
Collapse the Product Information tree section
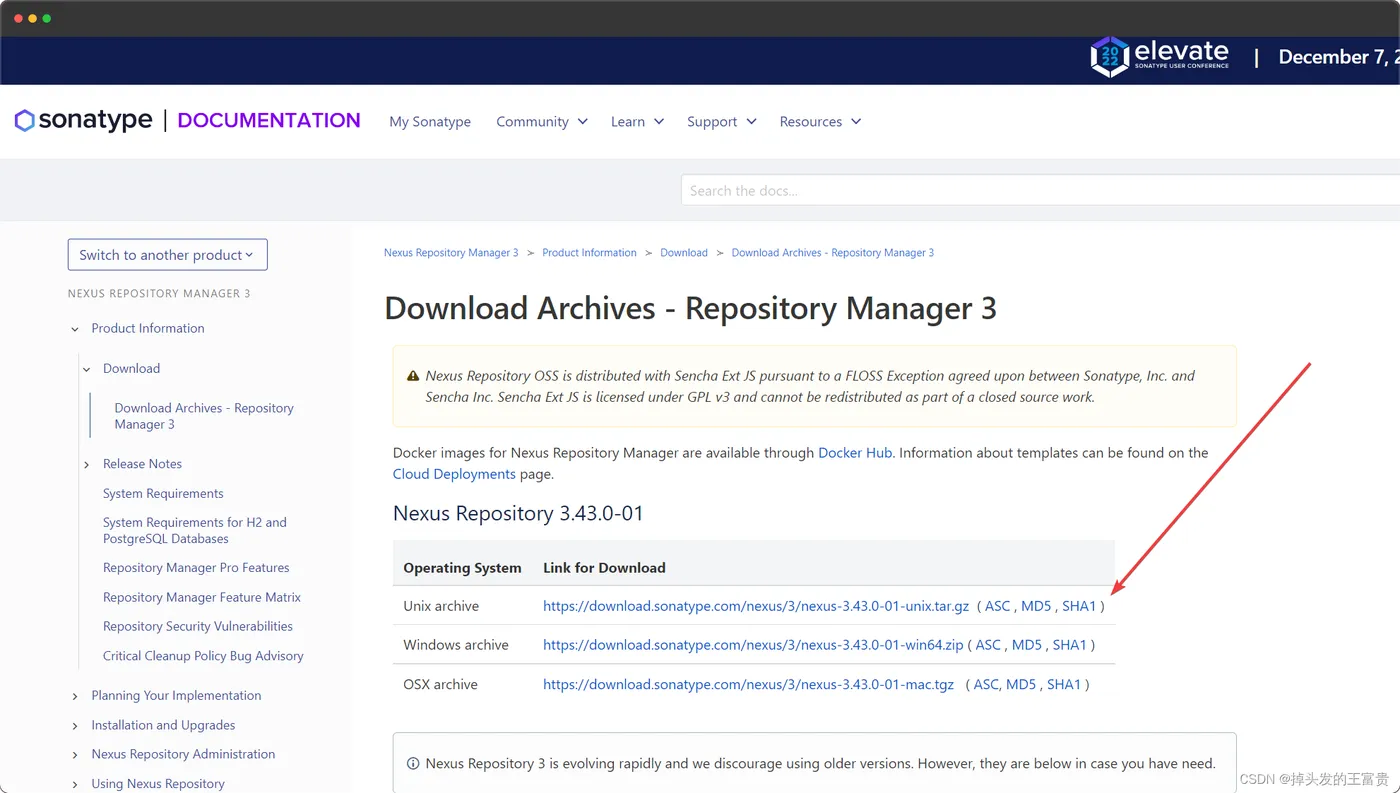coord(75,328)
